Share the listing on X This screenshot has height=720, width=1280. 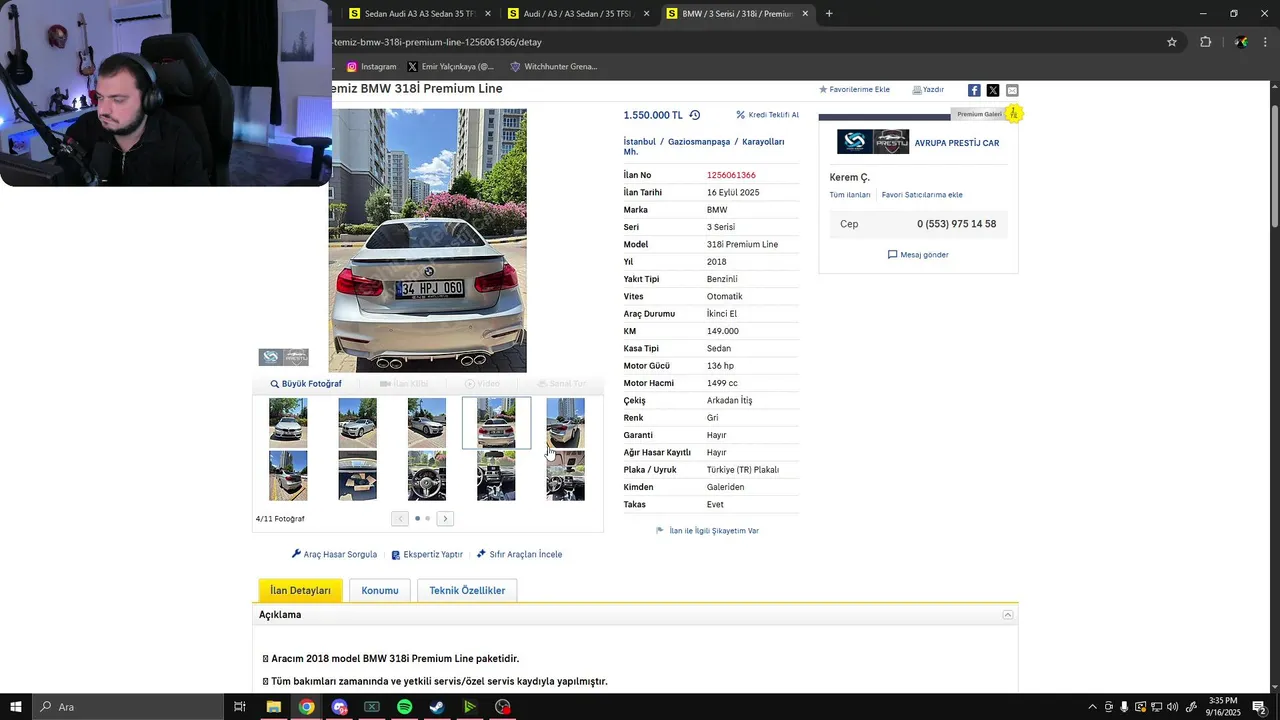993,90
